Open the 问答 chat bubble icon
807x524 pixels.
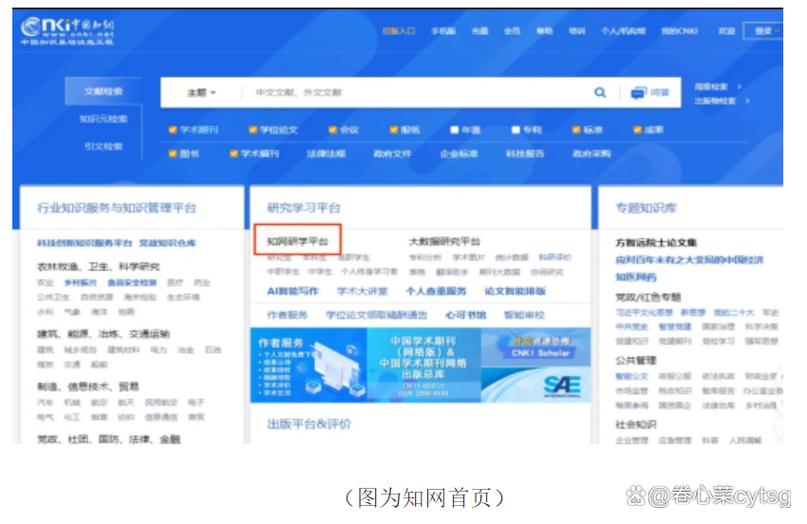(638, 93)
